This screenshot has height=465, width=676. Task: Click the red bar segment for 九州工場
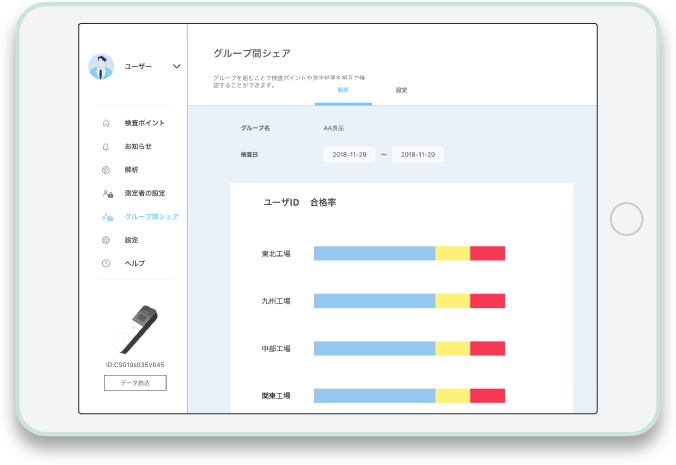(487, 301)
